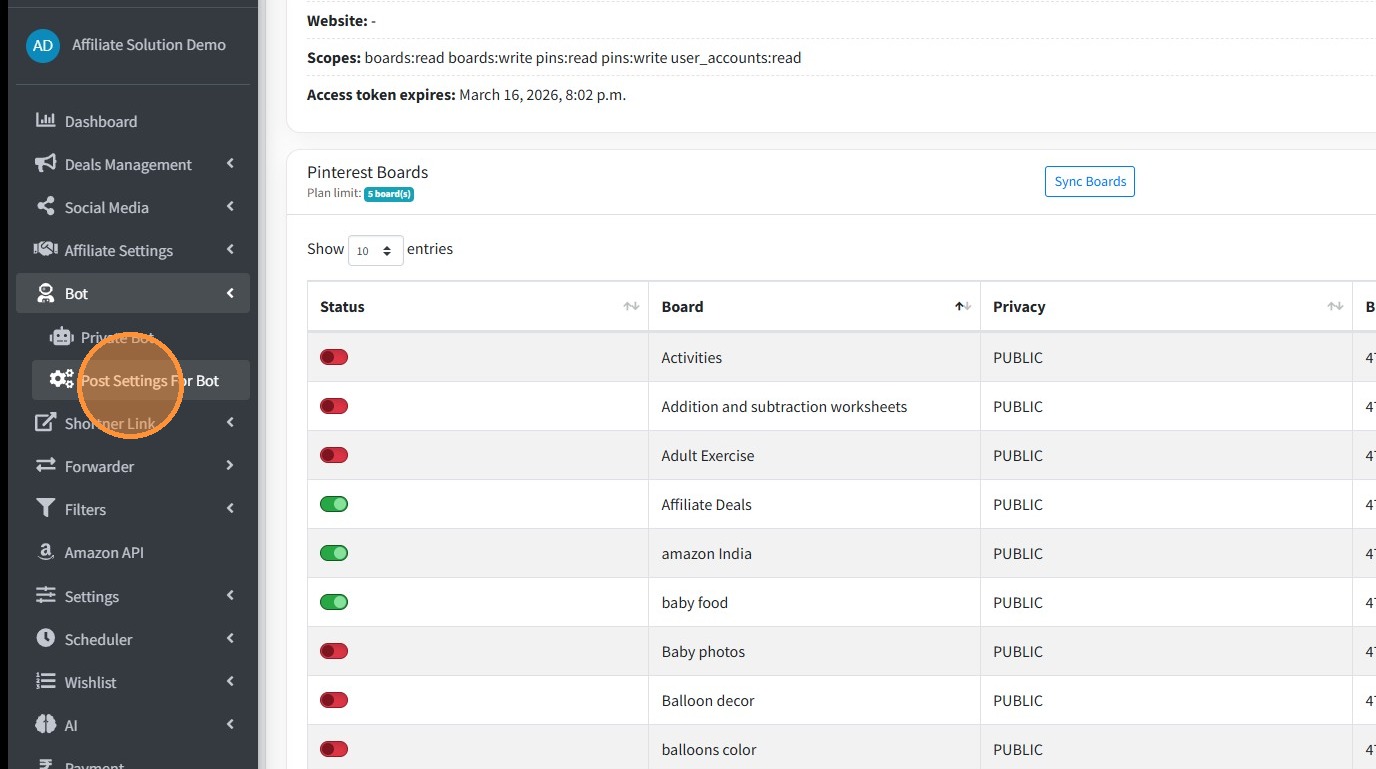The image size is (1376, 769).
Task: Click the Affiliate Solution Demo profile link
Action: (148, 45)
